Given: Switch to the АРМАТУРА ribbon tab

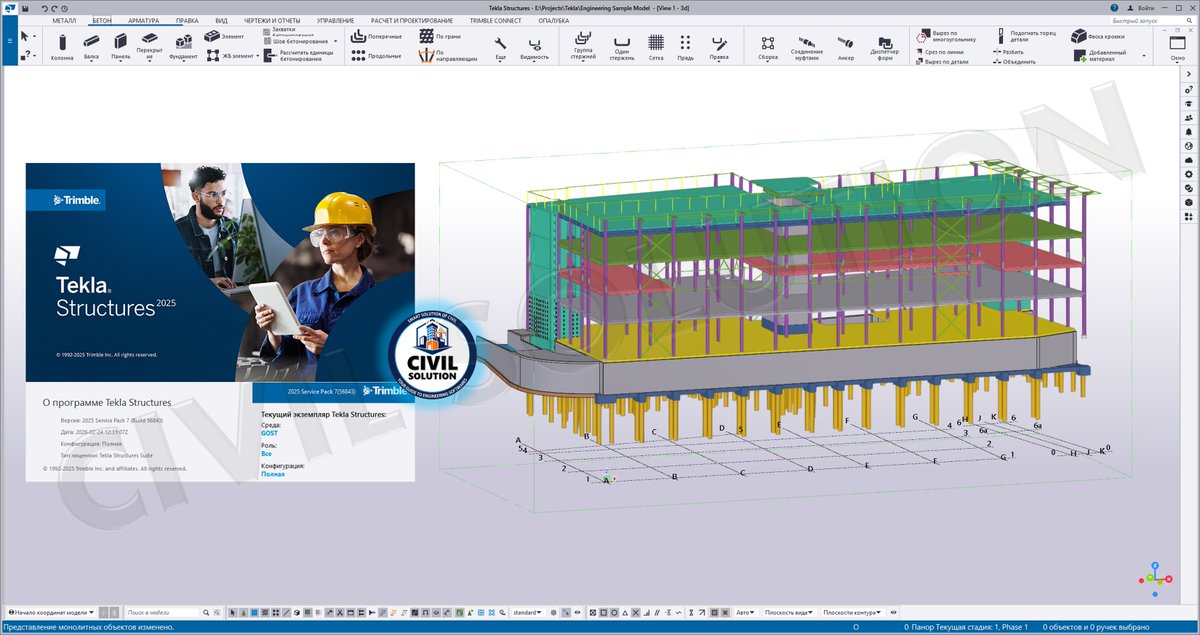Looking at the screenshot, I should point(144,20).
